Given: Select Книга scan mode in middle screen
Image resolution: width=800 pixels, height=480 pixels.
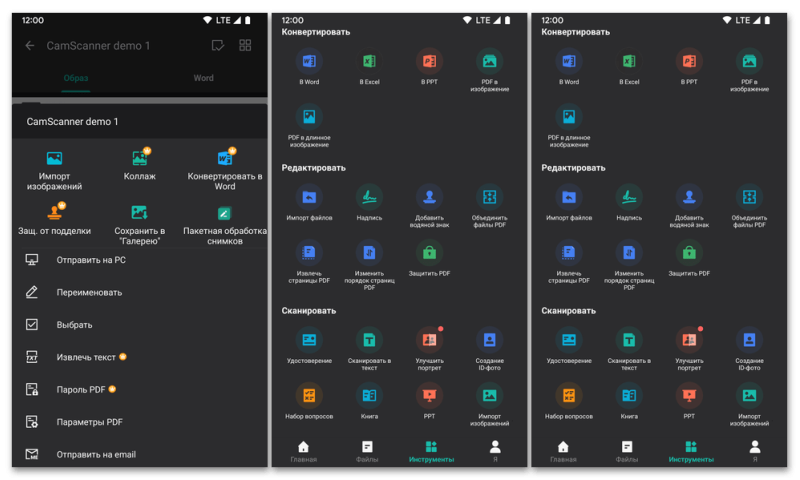Looking at the screenshot, I should click(369, 401).
